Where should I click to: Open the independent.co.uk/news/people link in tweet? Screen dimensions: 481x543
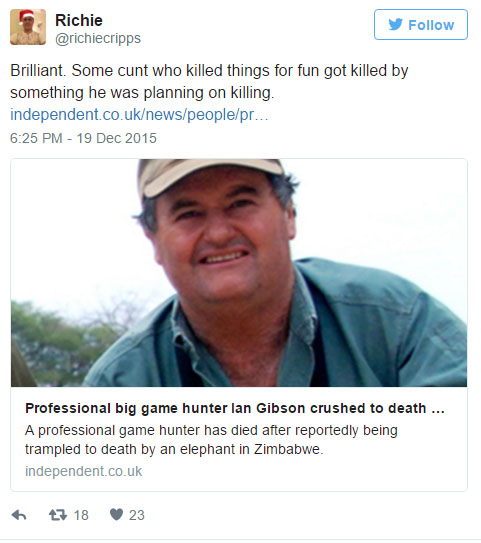pyautogui.click(x=139, y=115)
